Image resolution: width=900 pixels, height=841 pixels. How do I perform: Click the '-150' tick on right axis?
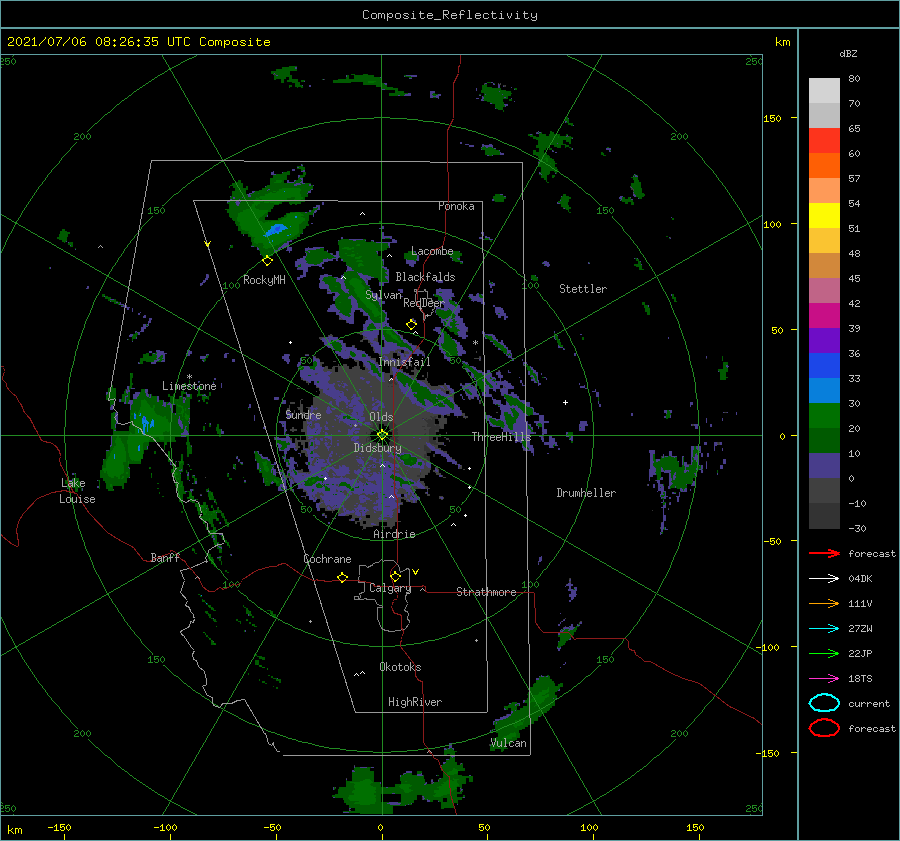[x=769, y=753]
